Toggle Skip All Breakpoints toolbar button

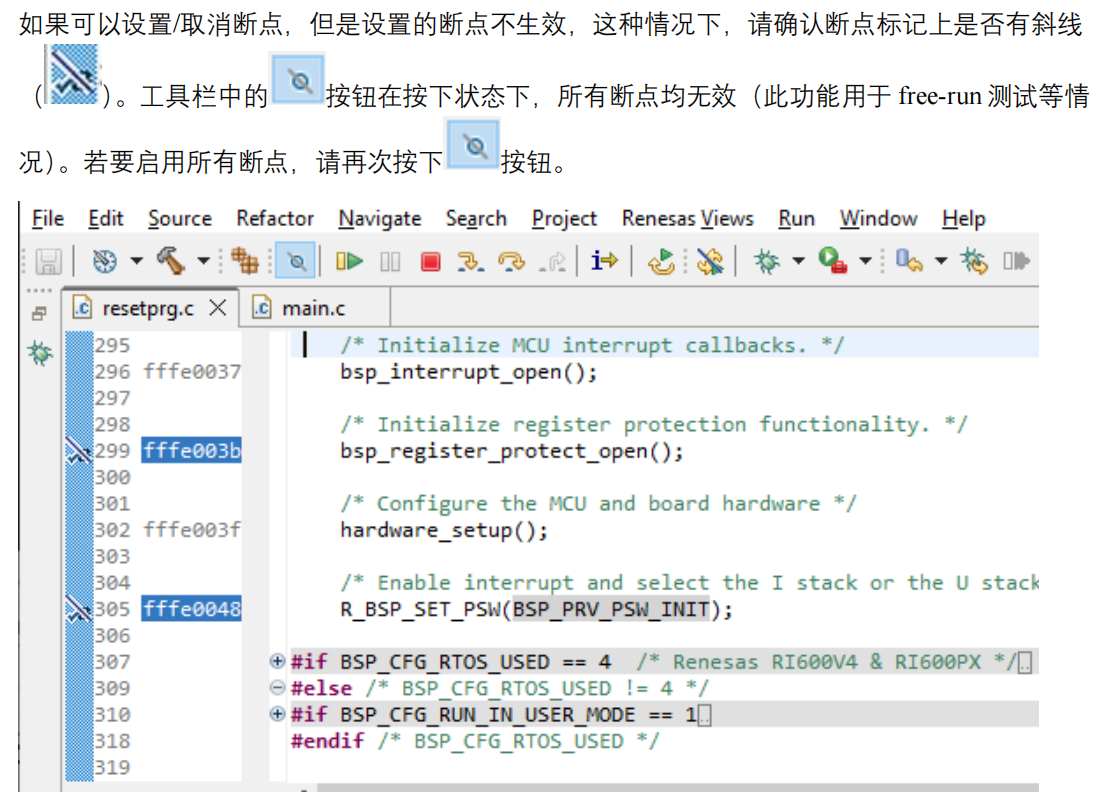[296, 262]
